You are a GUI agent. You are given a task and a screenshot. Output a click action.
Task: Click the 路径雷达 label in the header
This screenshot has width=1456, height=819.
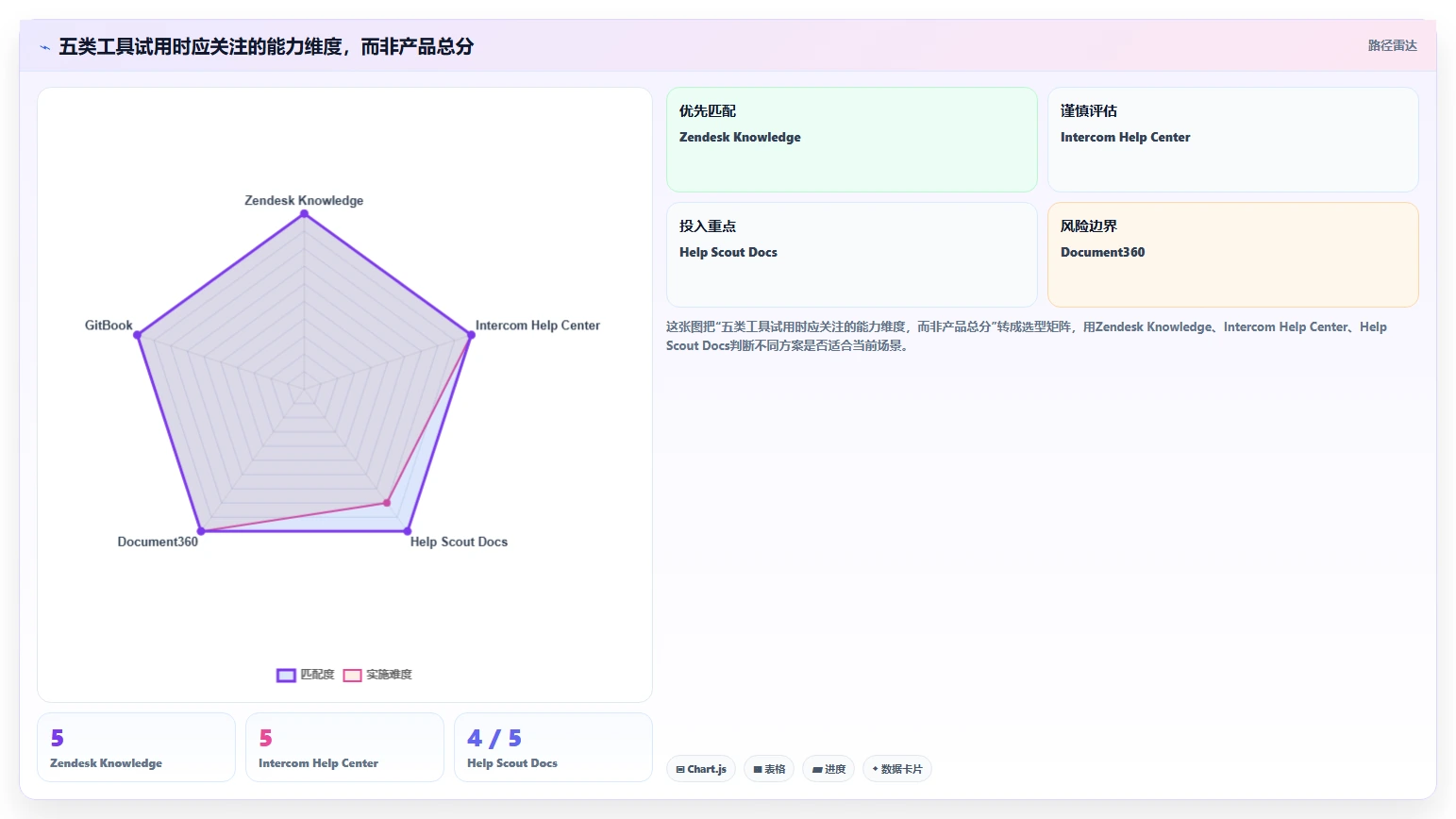(1392, 45)
